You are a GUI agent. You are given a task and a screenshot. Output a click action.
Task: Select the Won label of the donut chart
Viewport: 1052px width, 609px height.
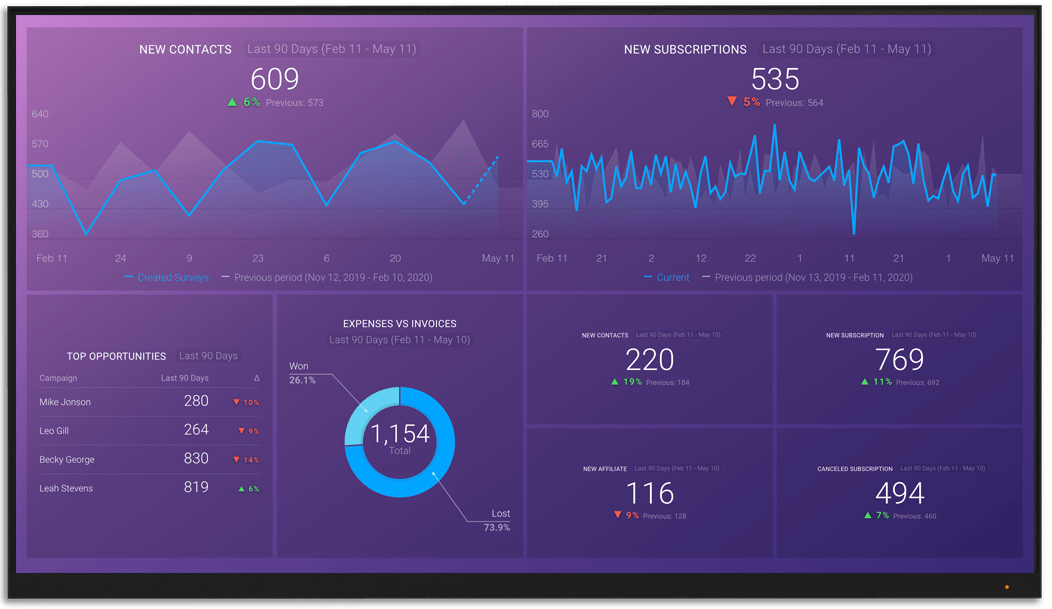tap(301, 366)
